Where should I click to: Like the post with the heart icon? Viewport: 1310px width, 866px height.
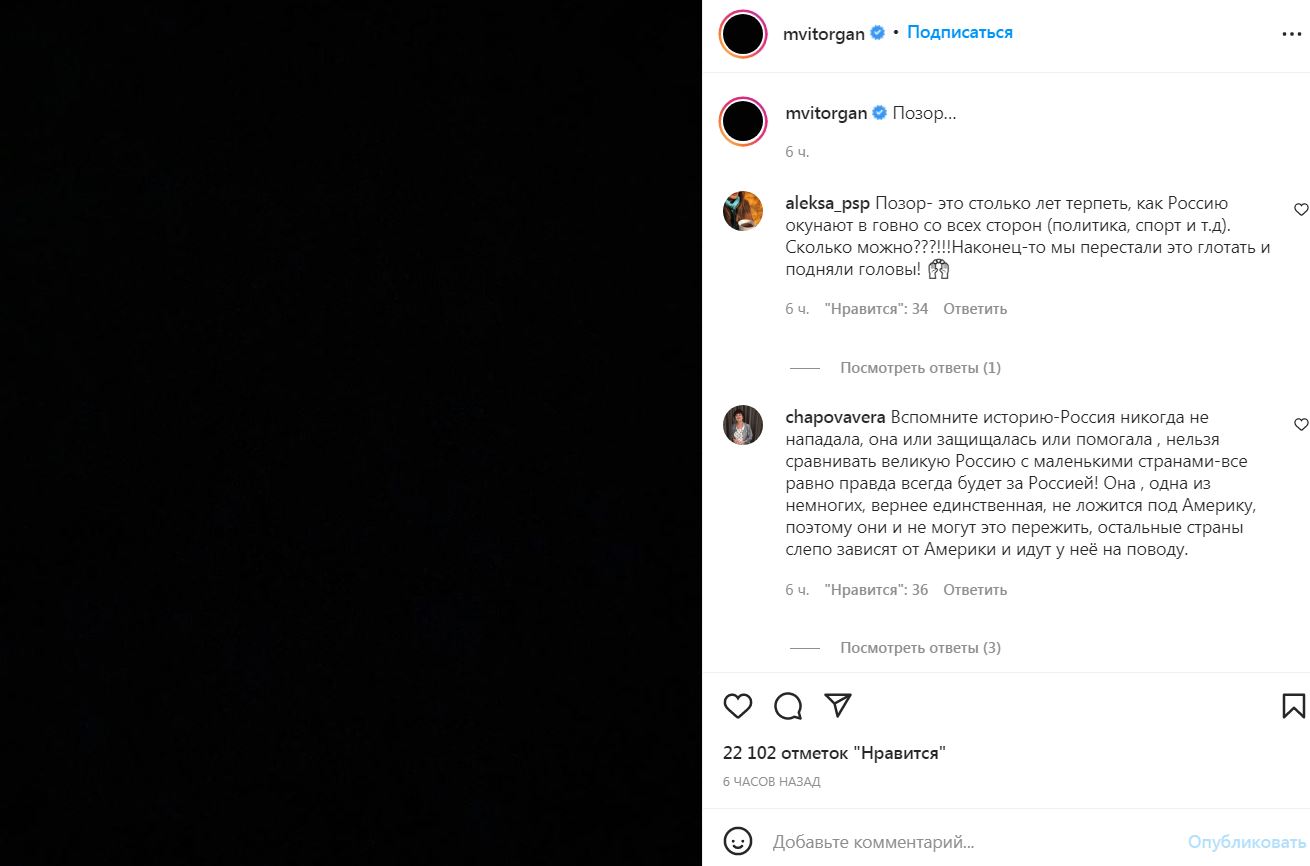pos(738,706)
